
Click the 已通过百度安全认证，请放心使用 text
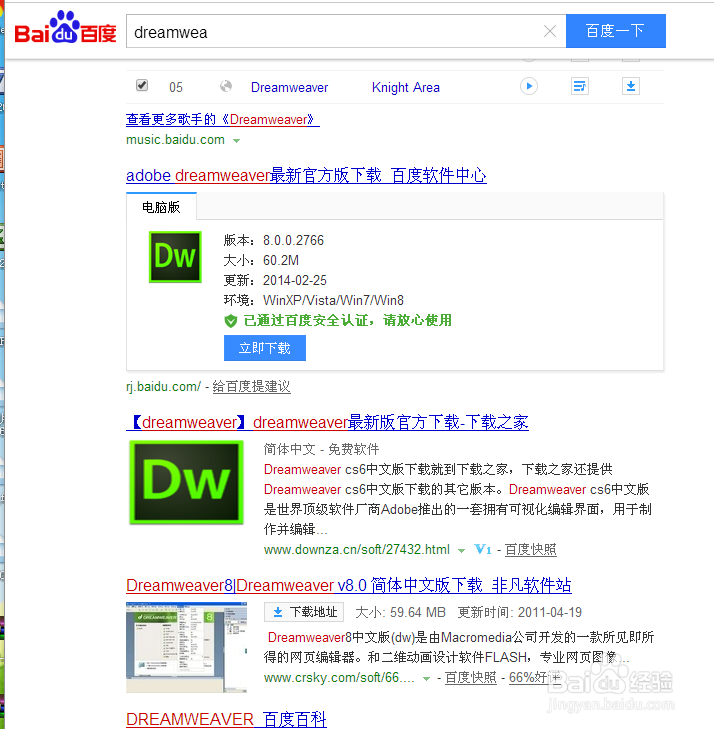(x=348, y=320)
